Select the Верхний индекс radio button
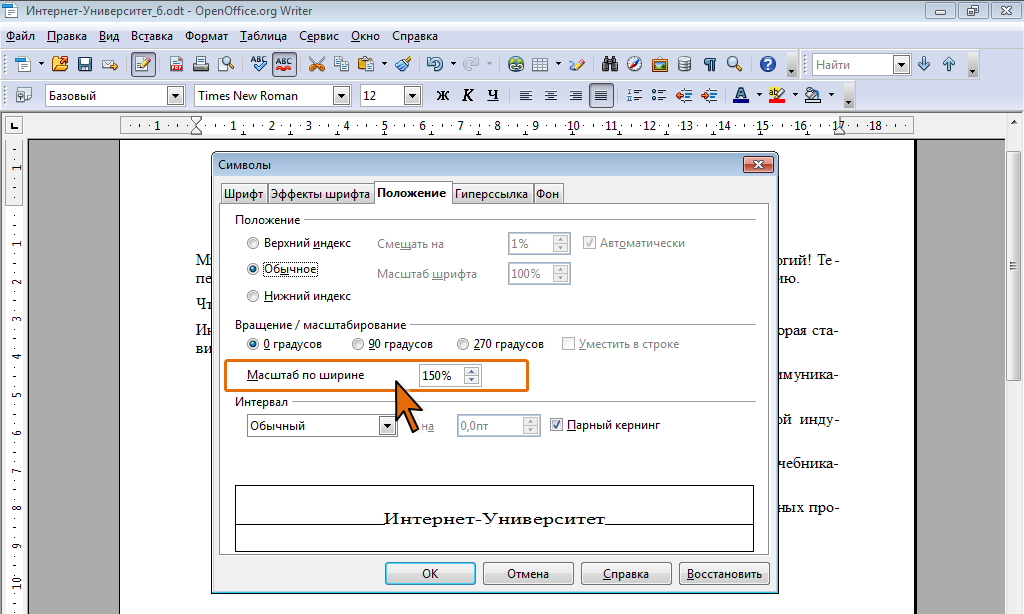This screenshot has width=1024, height=614. click(x=253, y=243)
